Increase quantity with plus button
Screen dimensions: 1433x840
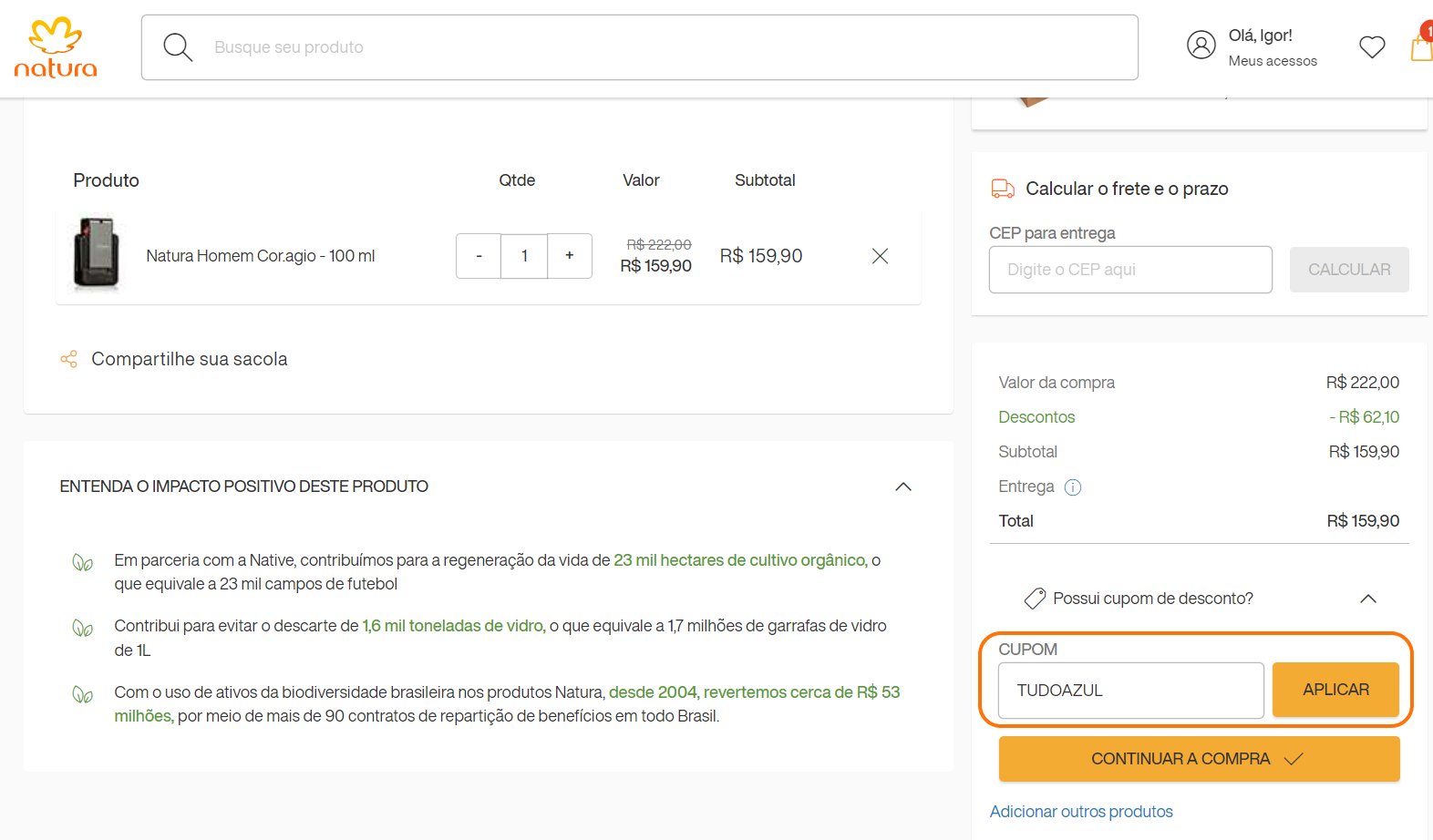[570, 256]
